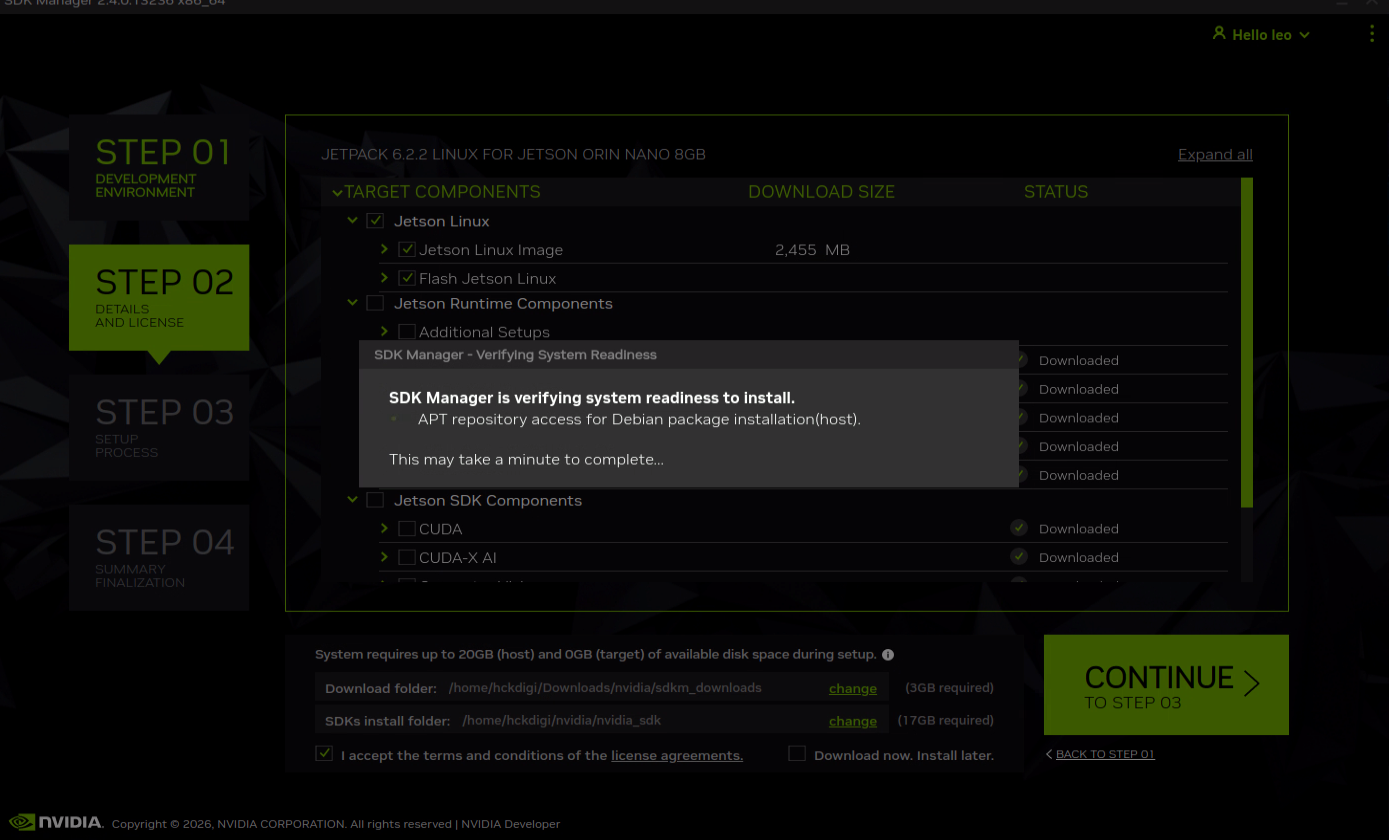
Task: Collapse the Jetson Runtime Components group
Action: [352, 302]
